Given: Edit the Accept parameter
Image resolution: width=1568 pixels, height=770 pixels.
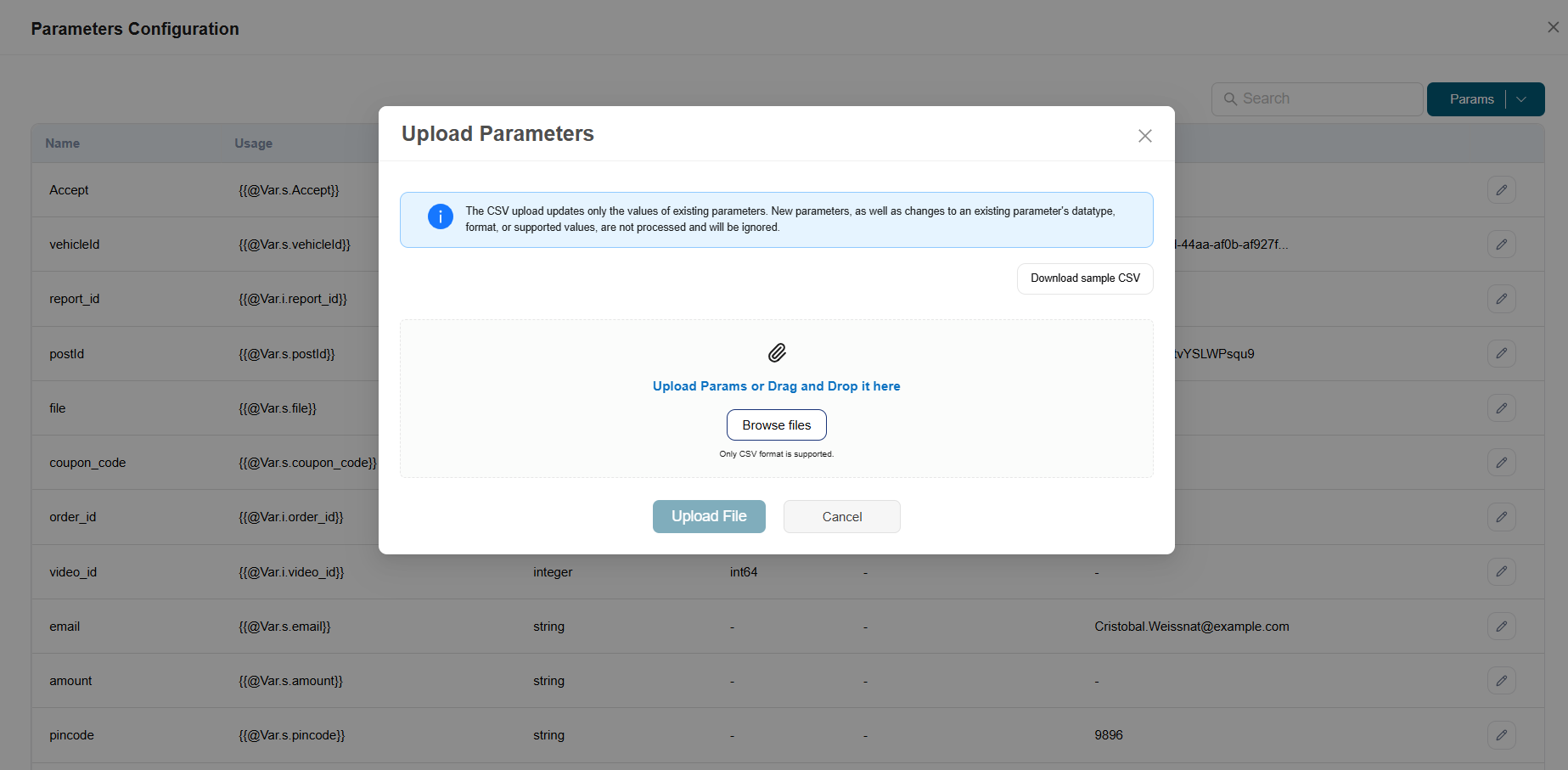Looking at the screenshot, I should point(1501,189).
